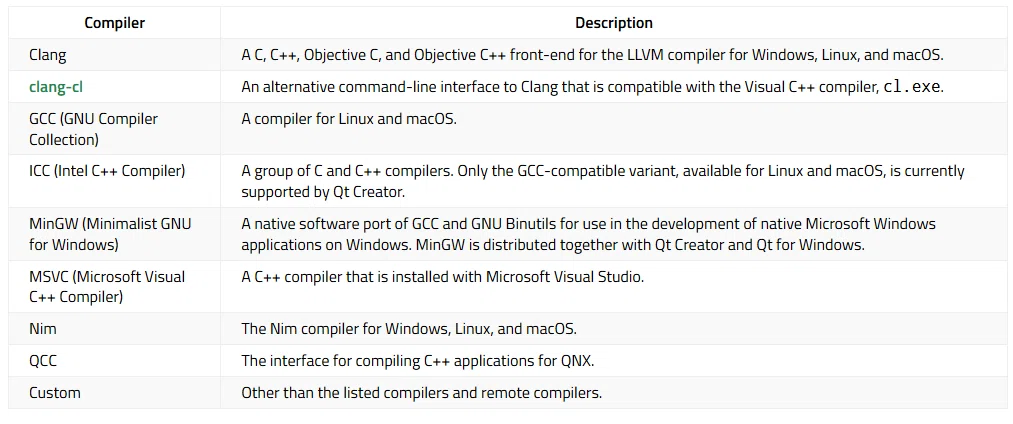Screen dimensions: 1013x424
Task: Click the Clang description about LLVM front-end
Action: click(592, 56)
